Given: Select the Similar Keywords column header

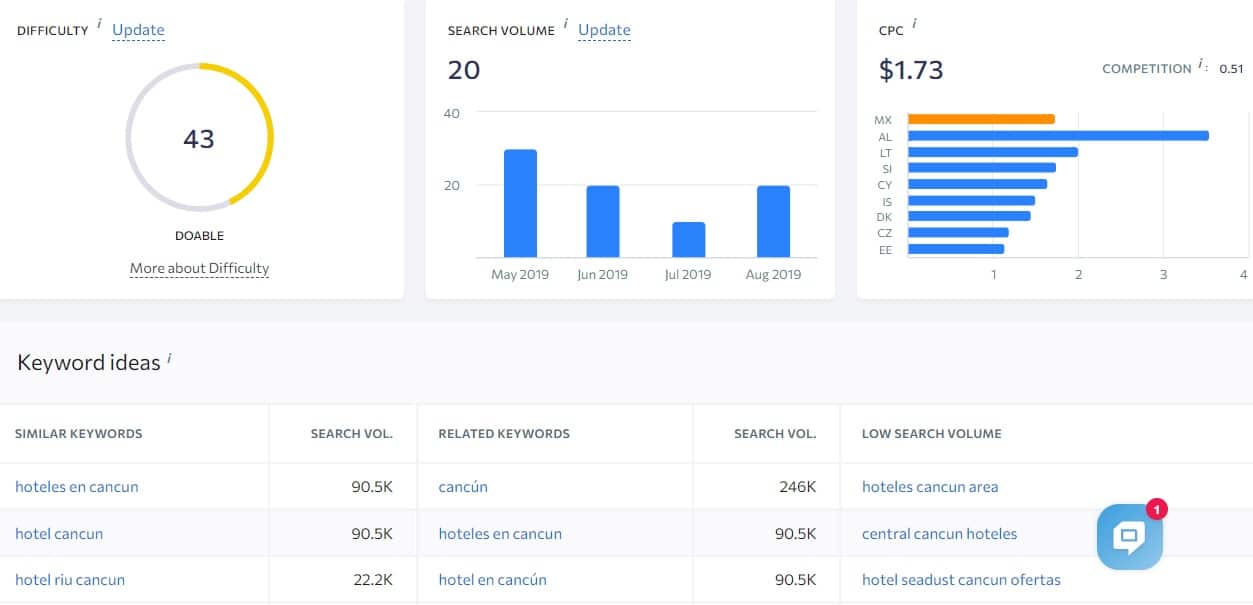Looking at the screenshot, I should coord(79,434).
